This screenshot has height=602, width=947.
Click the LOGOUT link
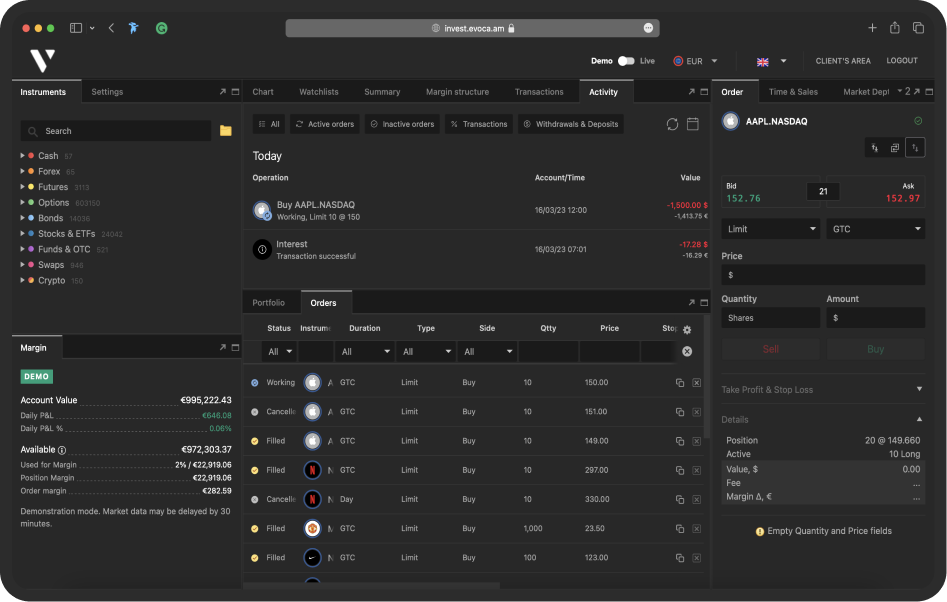[x=901, y=61]
